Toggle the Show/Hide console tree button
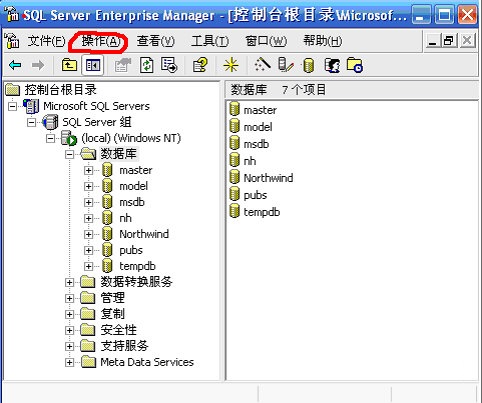The image size is (482, 403). click(92, 65)
